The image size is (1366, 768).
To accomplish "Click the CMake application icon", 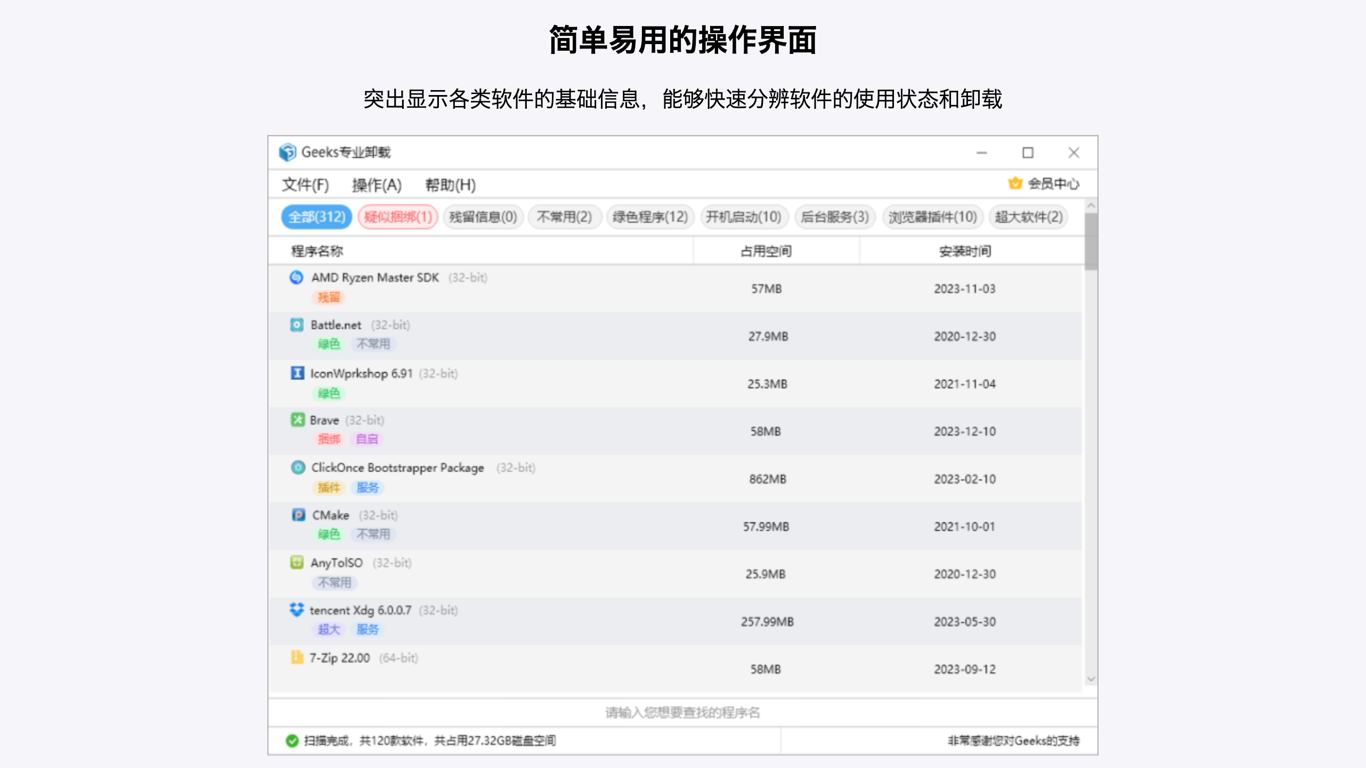I will [296, 514].
